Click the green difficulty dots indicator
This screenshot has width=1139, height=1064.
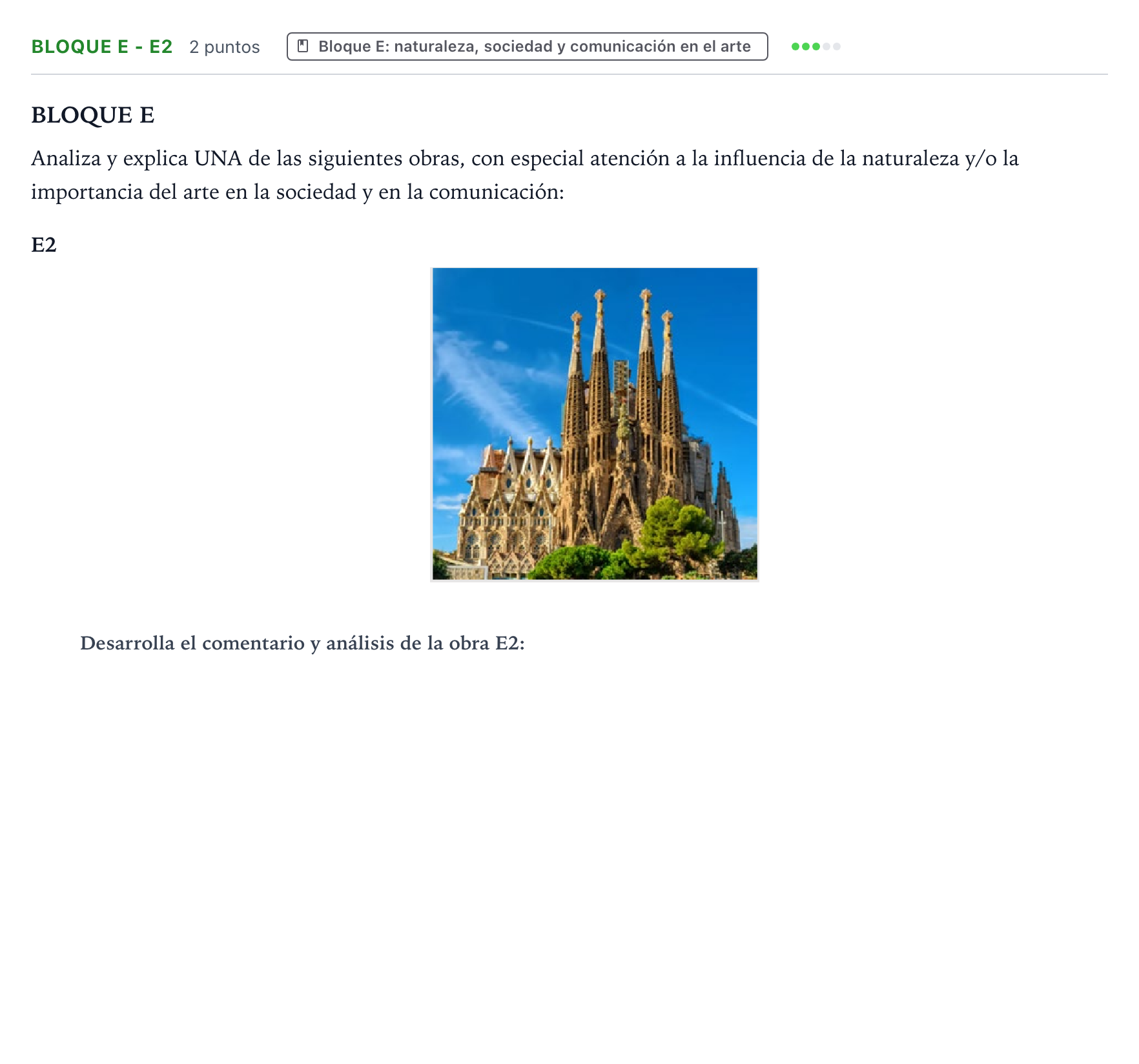tap(816, 46)
